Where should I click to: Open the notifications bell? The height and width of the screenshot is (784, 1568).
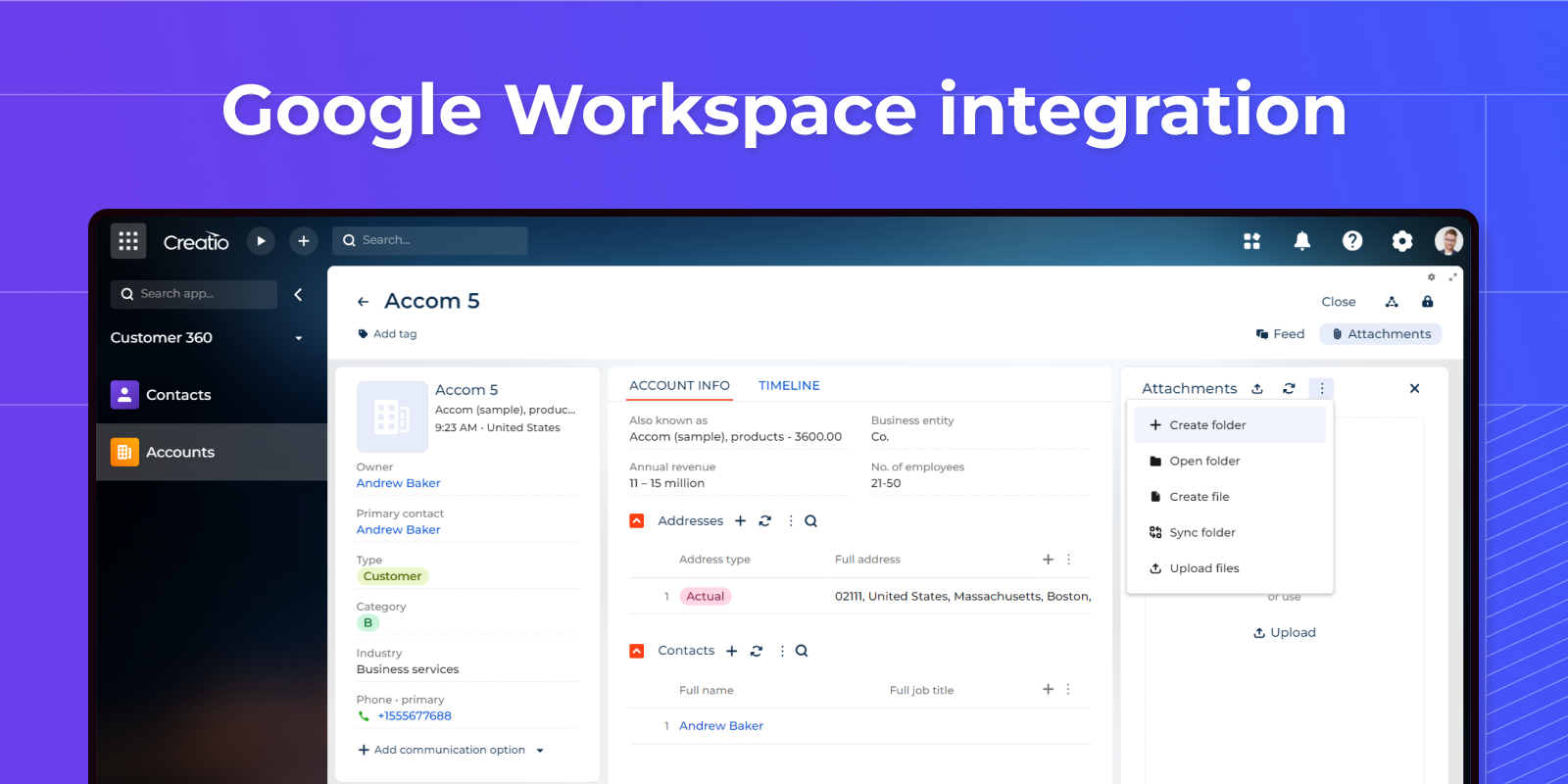(1301, 241)
